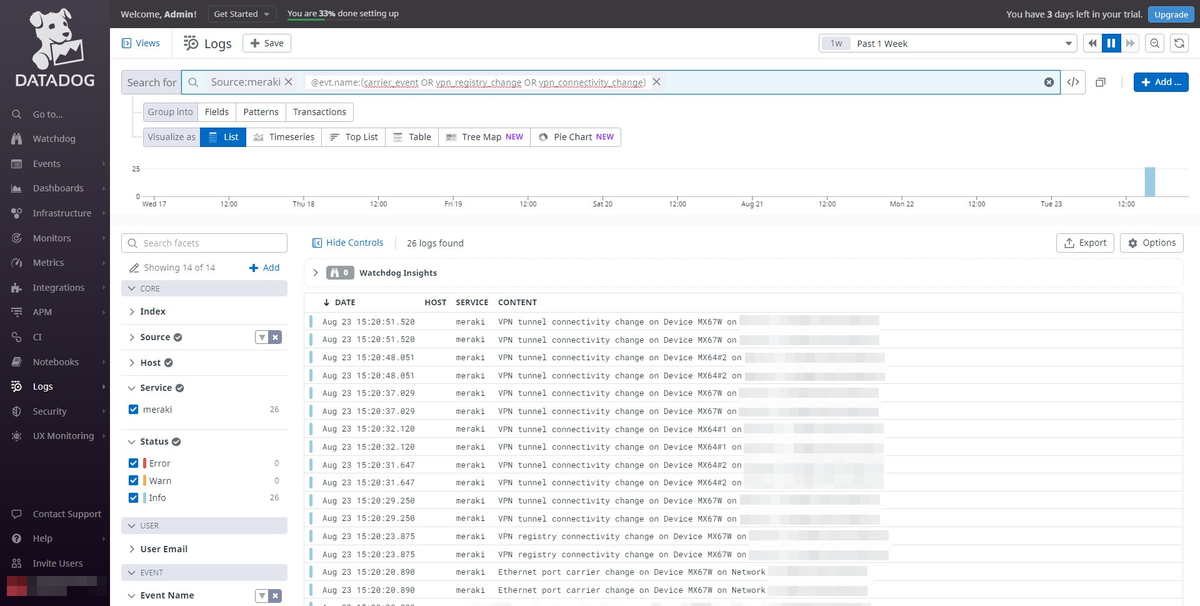Click the Hide Controls link

(x=348, y=242)
